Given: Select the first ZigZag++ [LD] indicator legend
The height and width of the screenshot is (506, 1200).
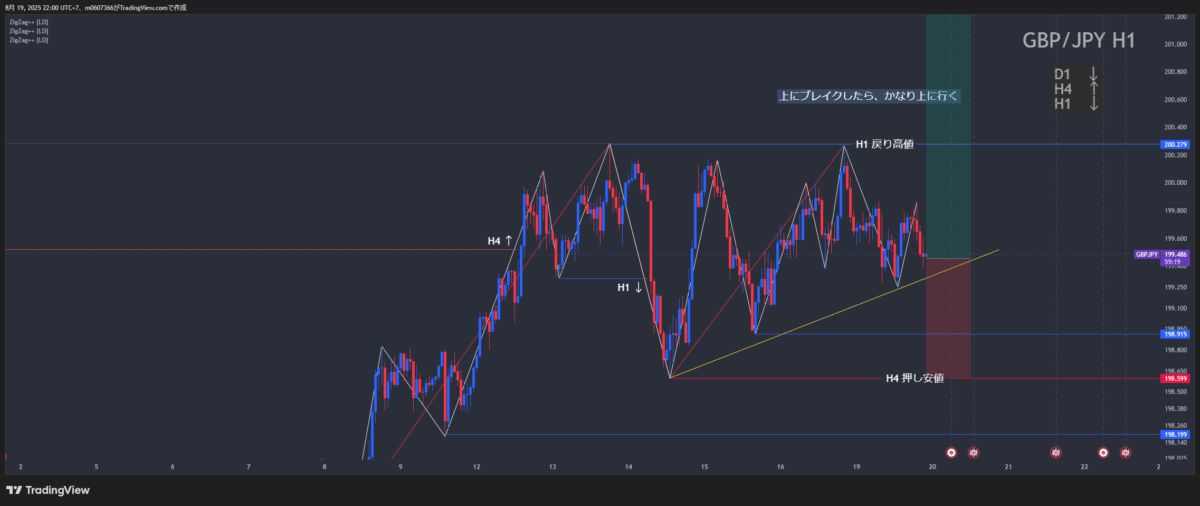Looking at the screenshot, I should coord(28,21).
